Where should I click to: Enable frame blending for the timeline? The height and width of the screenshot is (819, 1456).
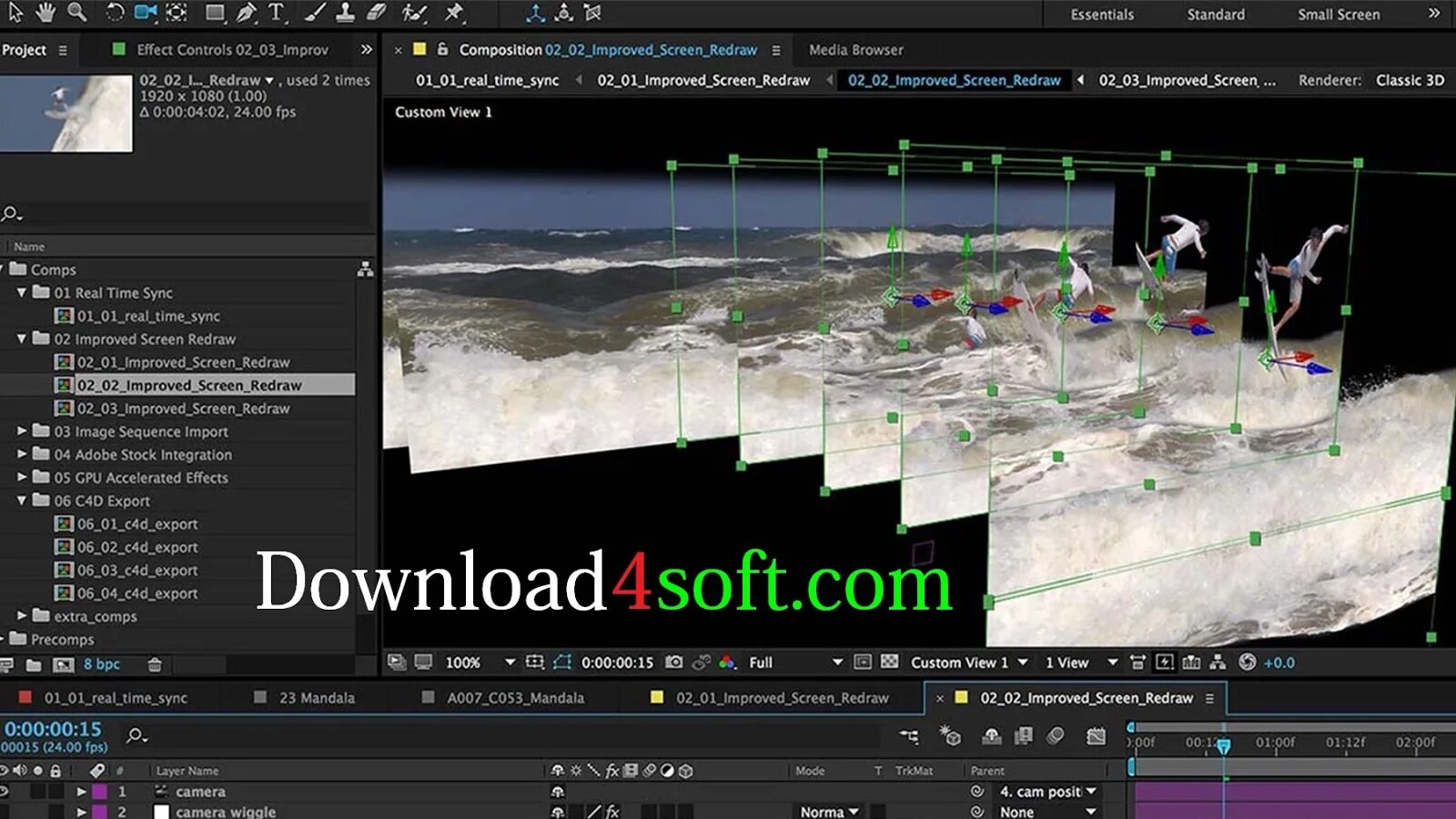pos(1024,735)
